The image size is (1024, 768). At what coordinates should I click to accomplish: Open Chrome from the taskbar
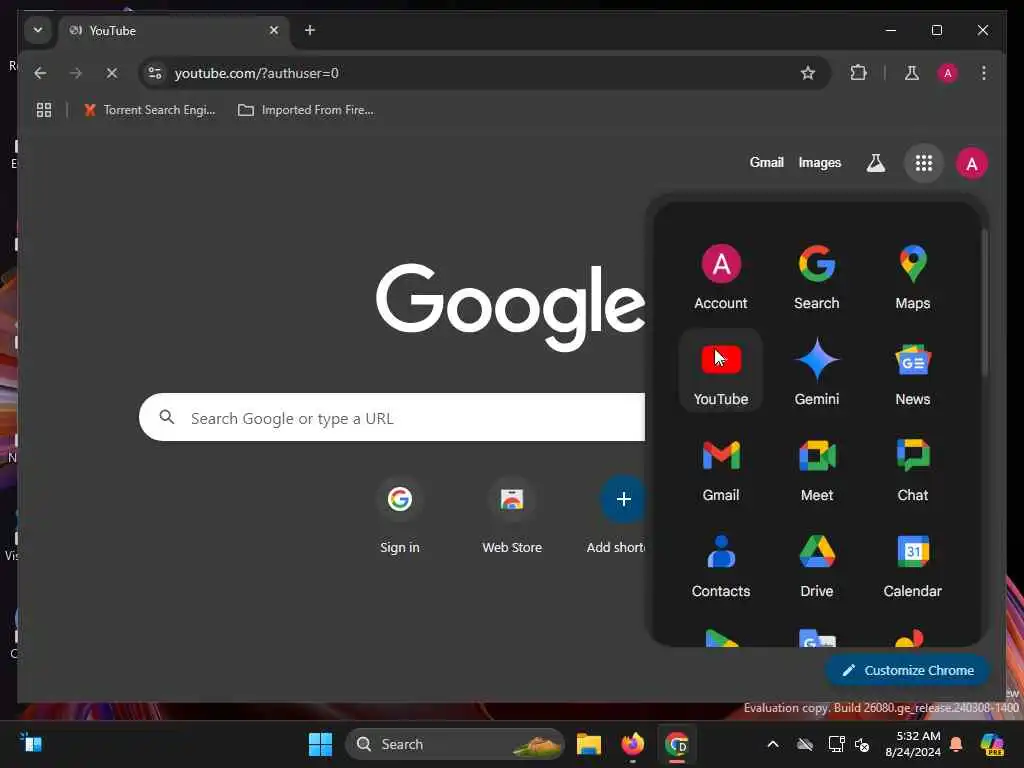(677, 744)
